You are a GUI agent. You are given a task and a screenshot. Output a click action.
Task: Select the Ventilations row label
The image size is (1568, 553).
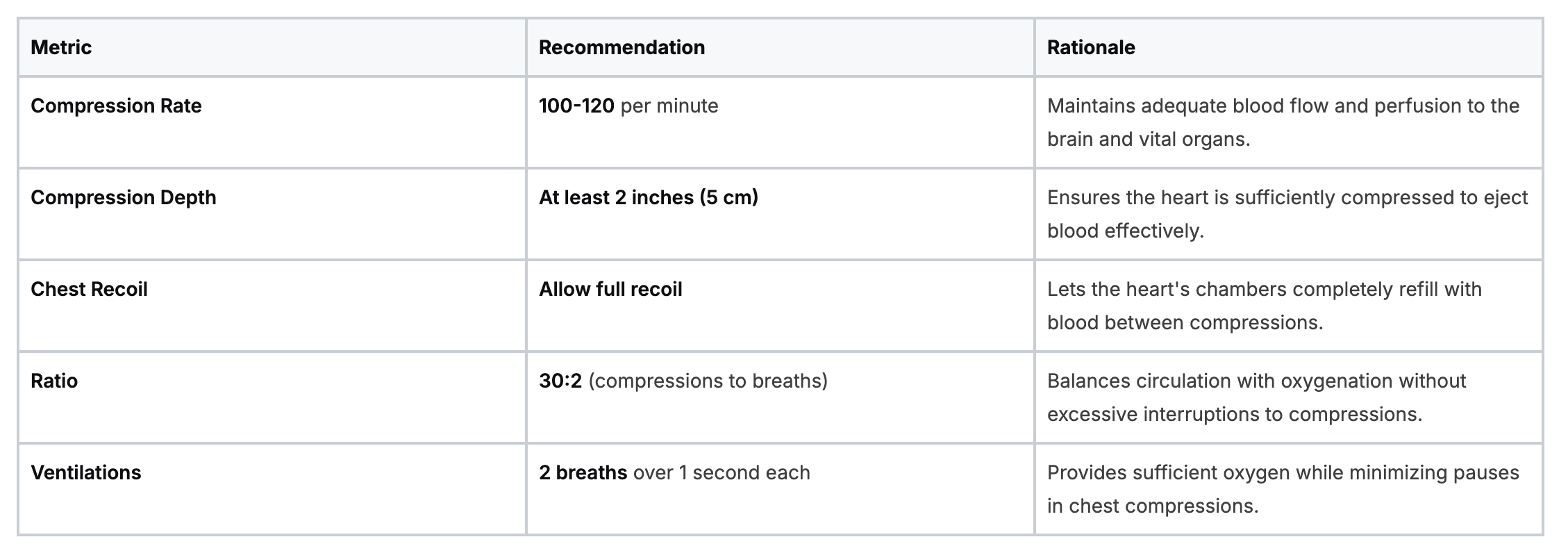tap(86, 472)
